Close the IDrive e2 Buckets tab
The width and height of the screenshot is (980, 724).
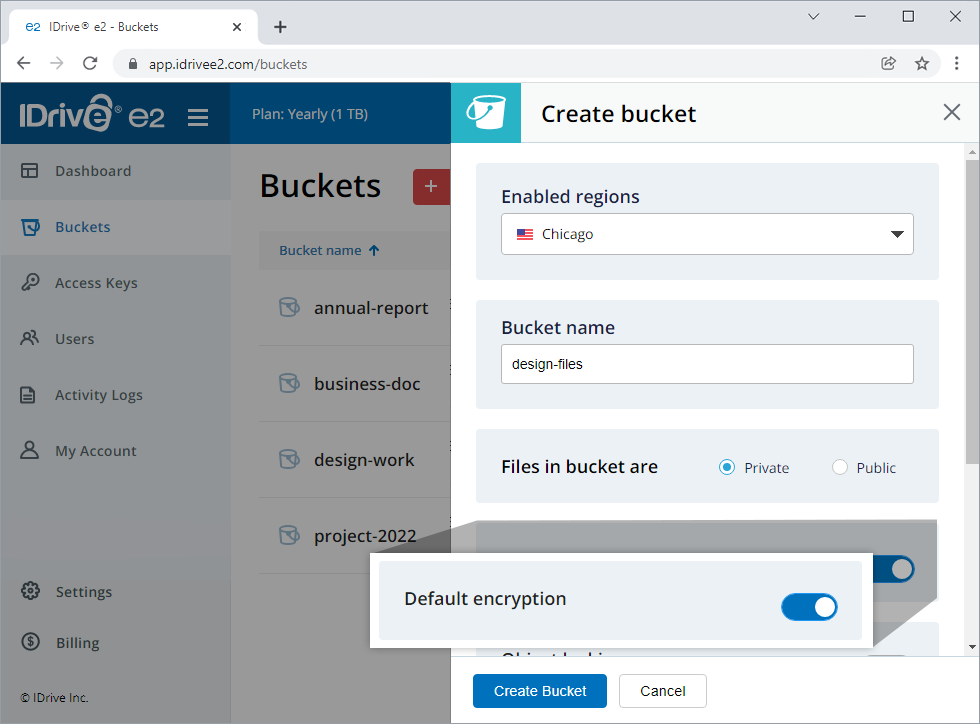[237, 27]
